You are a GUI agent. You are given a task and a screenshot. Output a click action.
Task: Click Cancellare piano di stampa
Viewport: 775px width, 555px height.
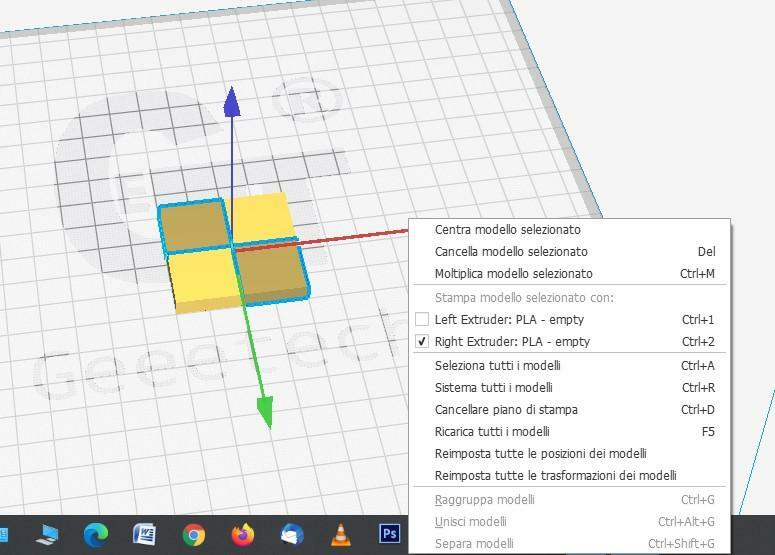(506, 410)
